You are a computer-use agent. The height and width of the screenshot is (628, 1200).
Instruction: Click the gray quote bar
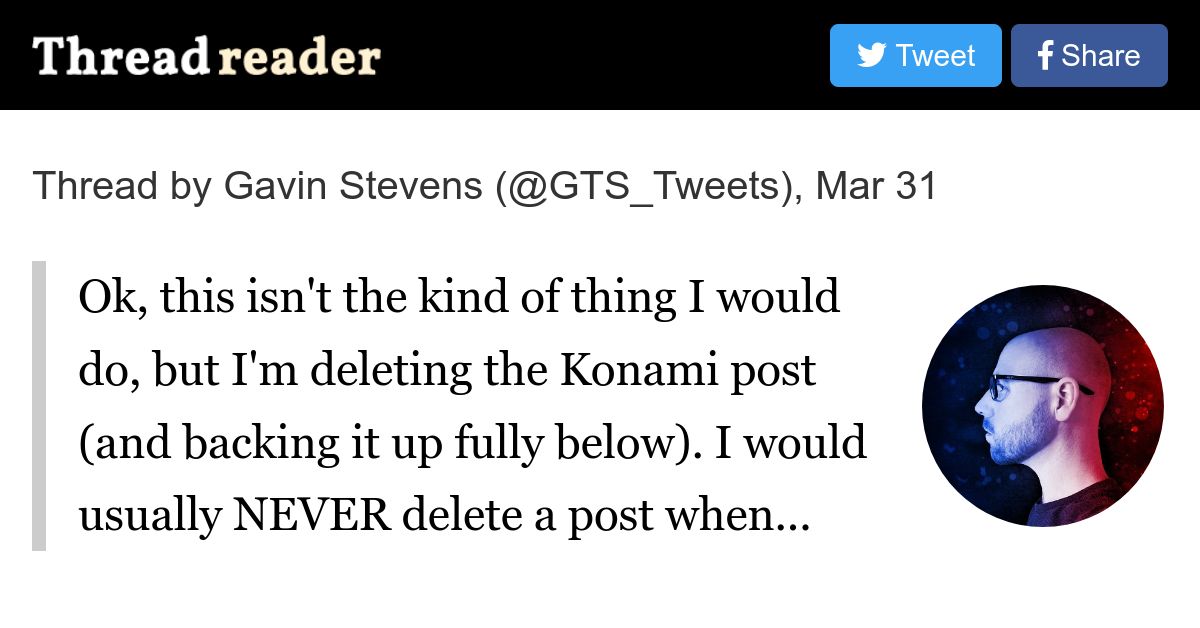[x=39, y=406]
